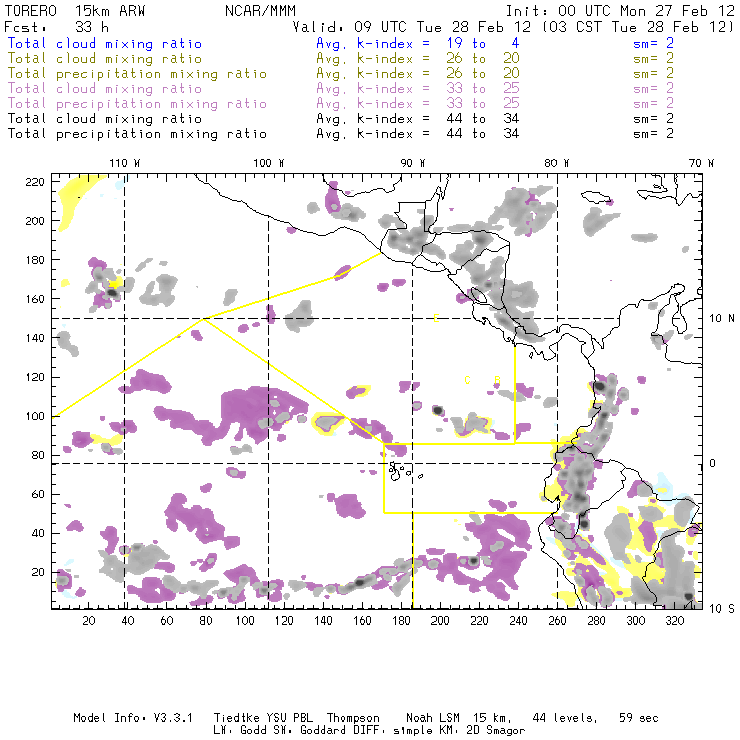Click the black "Total cloud mixing ratio" legend line
This screenshot has height=740, width=740.
(x=105, y=118)
